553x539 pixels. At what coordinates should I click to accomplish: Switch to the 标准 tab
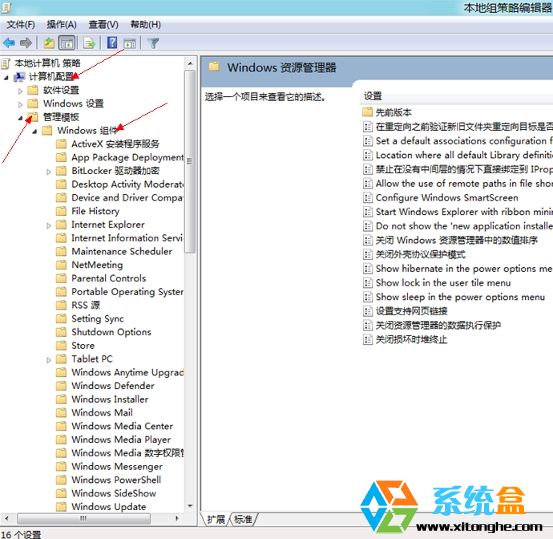[243, 519]
